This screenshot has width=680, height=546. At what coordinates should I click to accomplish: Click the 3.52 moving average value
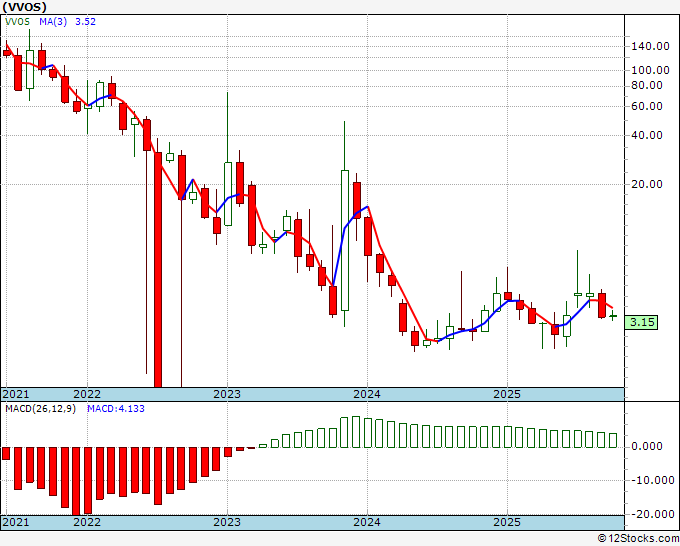(x=85, y=22)
